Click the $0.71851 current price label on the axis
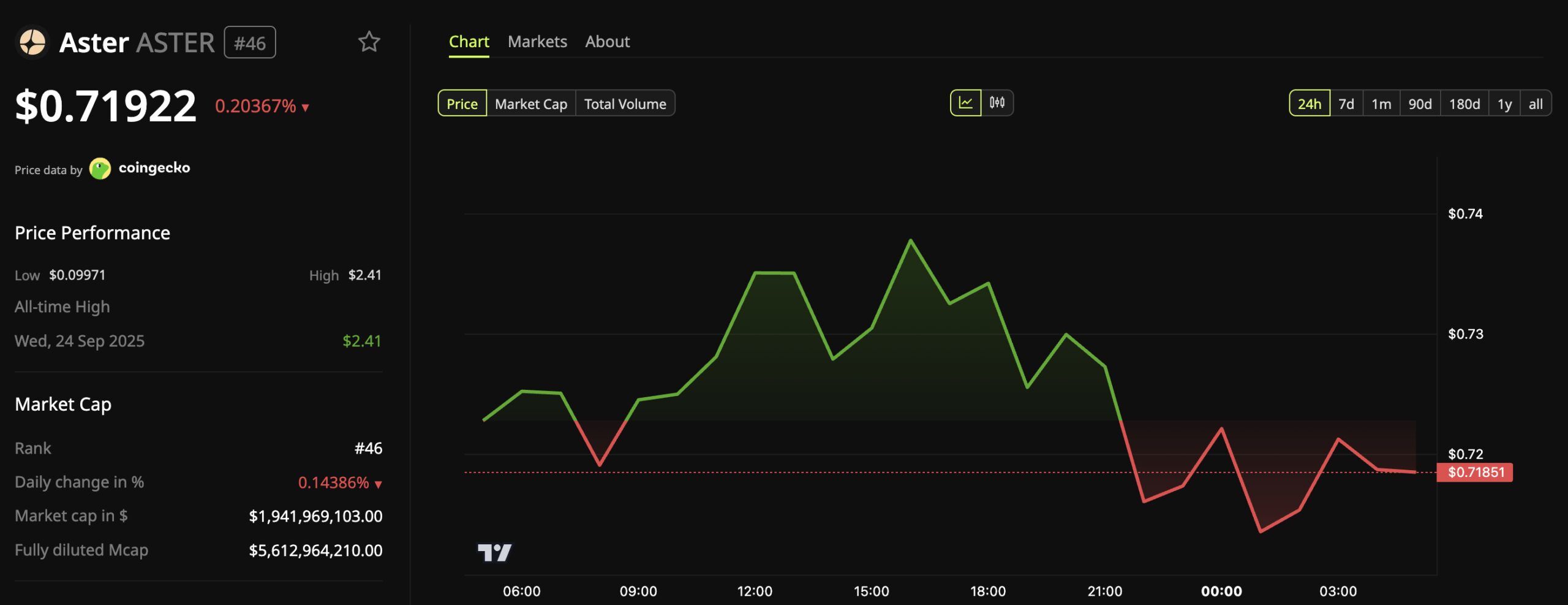1568x605 pixels. click(1475, 472)
